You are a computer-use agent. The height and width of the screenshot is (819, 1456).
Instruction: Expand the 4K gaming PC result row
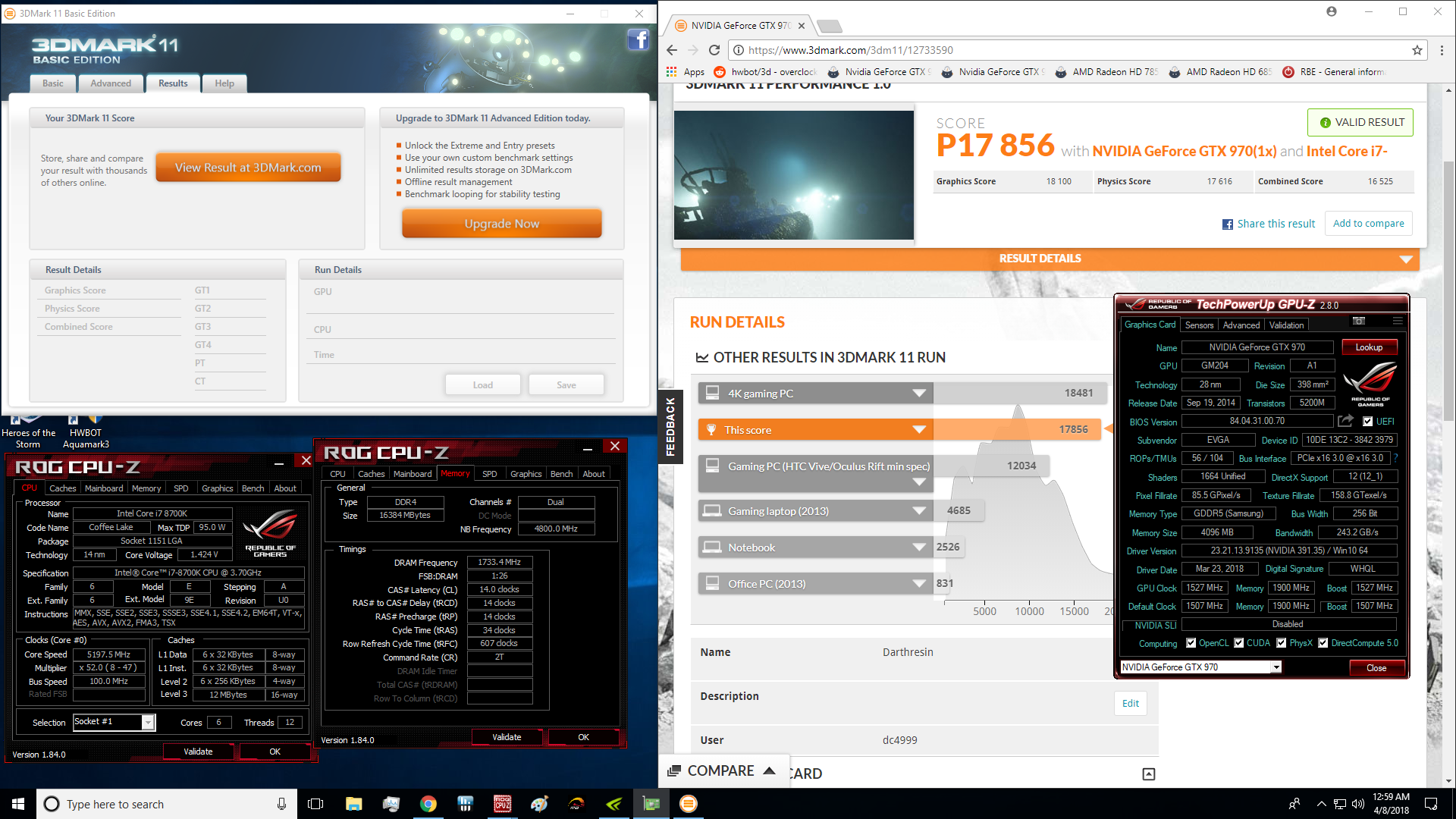tap(919, 394)
